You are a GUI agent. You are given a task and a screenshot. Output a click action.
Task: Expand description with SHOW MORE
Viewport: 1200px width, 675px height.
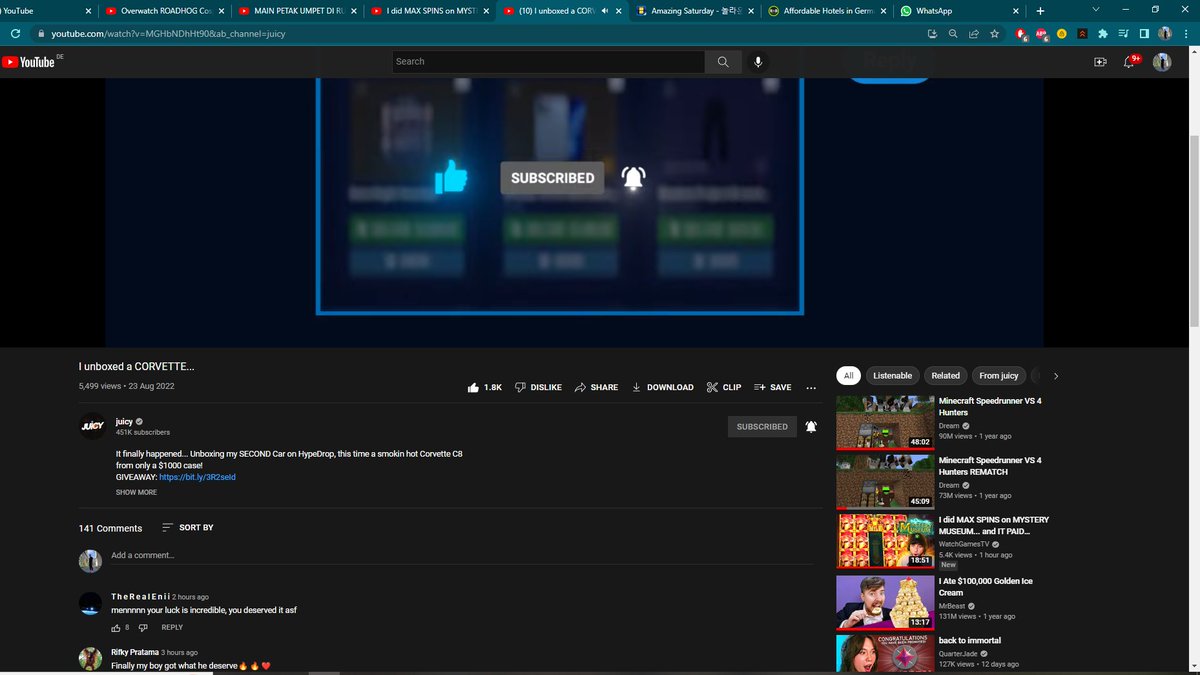pos(136,492)
